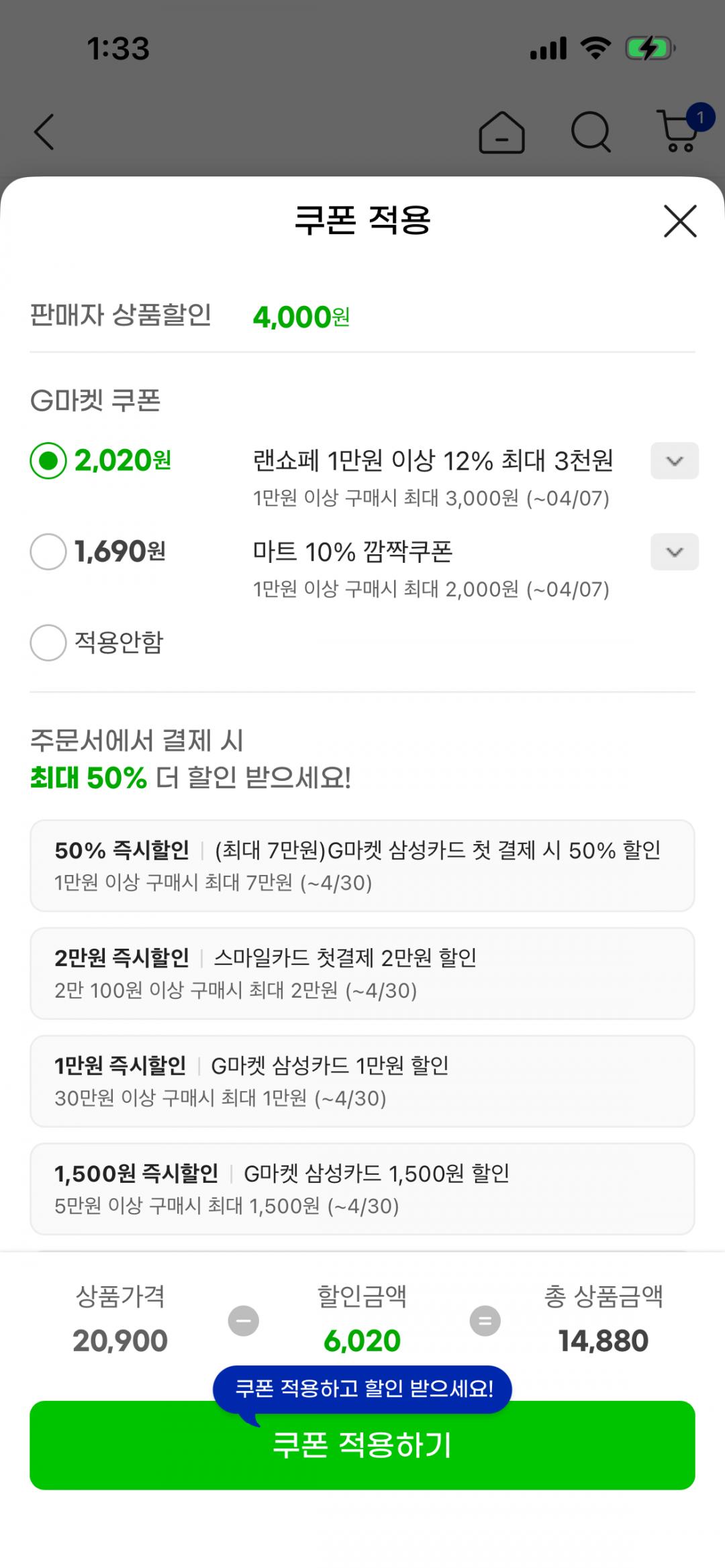The width and height of the screenshot is (725, 1568).
Task: Close the 쿠폰 적용 sheet
Action: [x=680, y=221]
